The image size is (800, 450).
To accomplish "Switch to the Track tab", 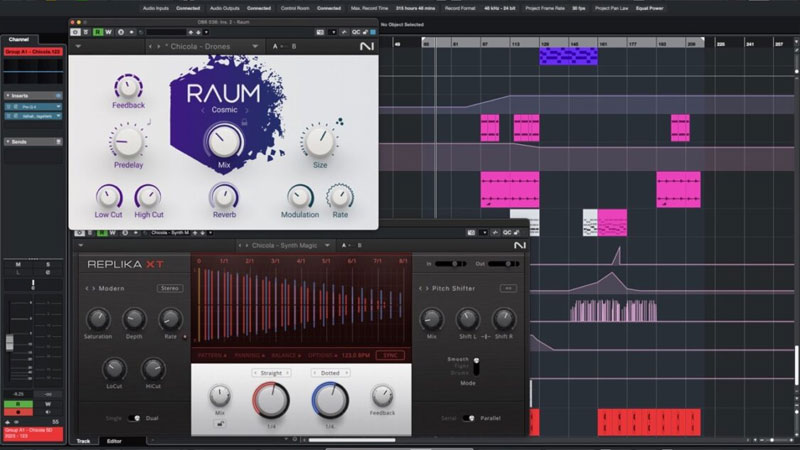I will pyautogui.click(x=83, y=441).
